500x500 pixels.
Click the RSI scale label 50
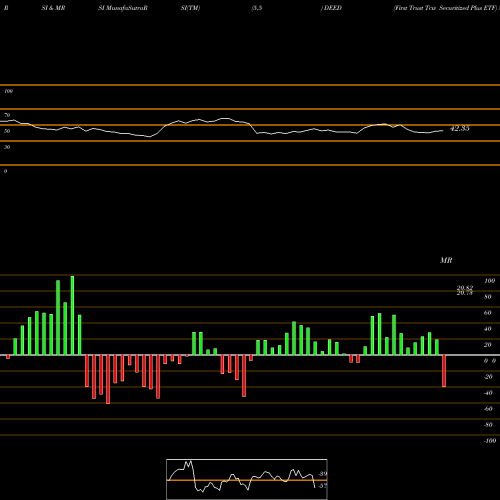(7, 131)
